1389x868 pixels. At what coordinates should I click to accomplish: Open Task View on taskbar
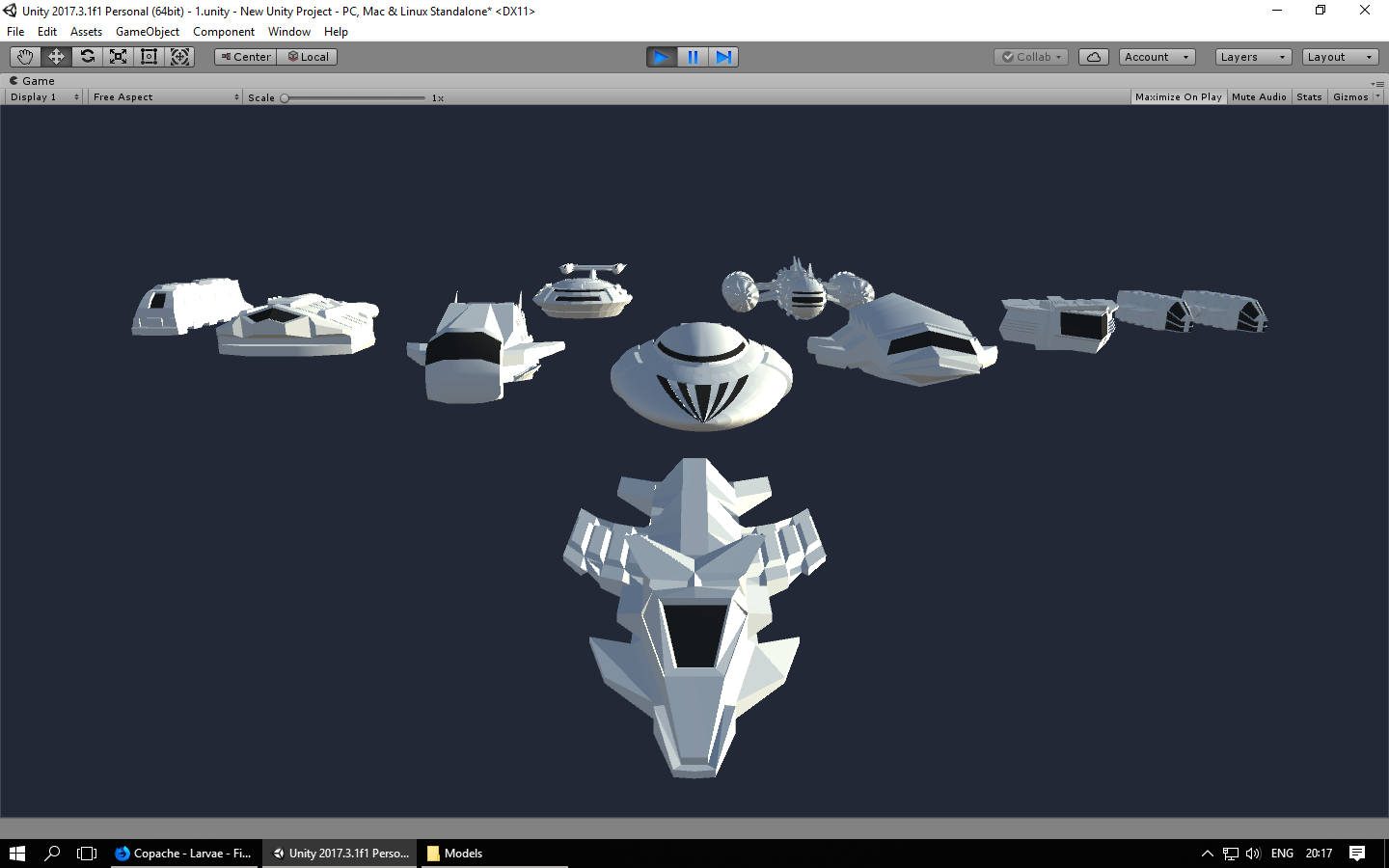[x=87, y=854]
